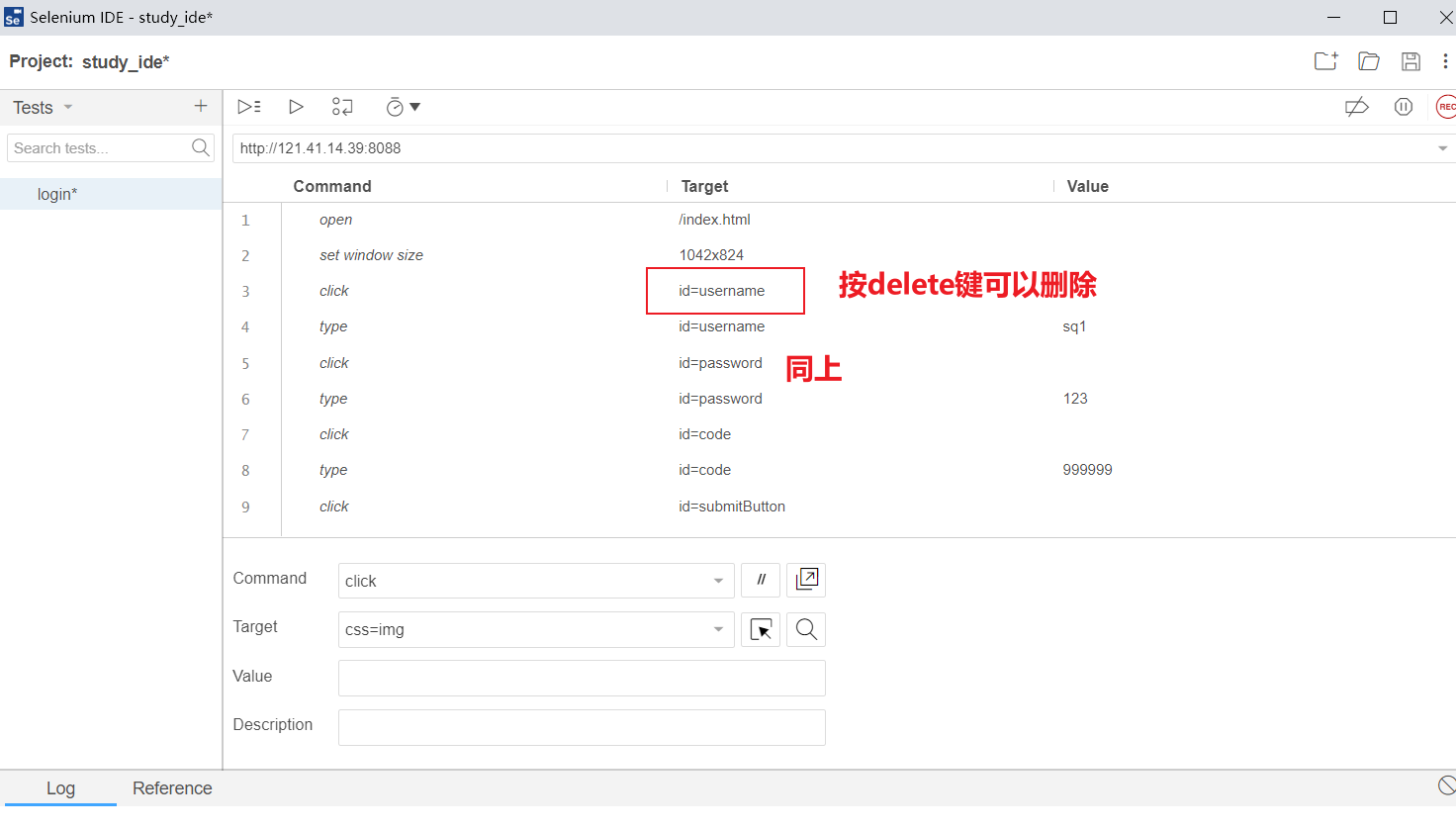This screenshot has height=830, width=1456.
Task: Switch to the Log tab
Action: tap(60, 788)
